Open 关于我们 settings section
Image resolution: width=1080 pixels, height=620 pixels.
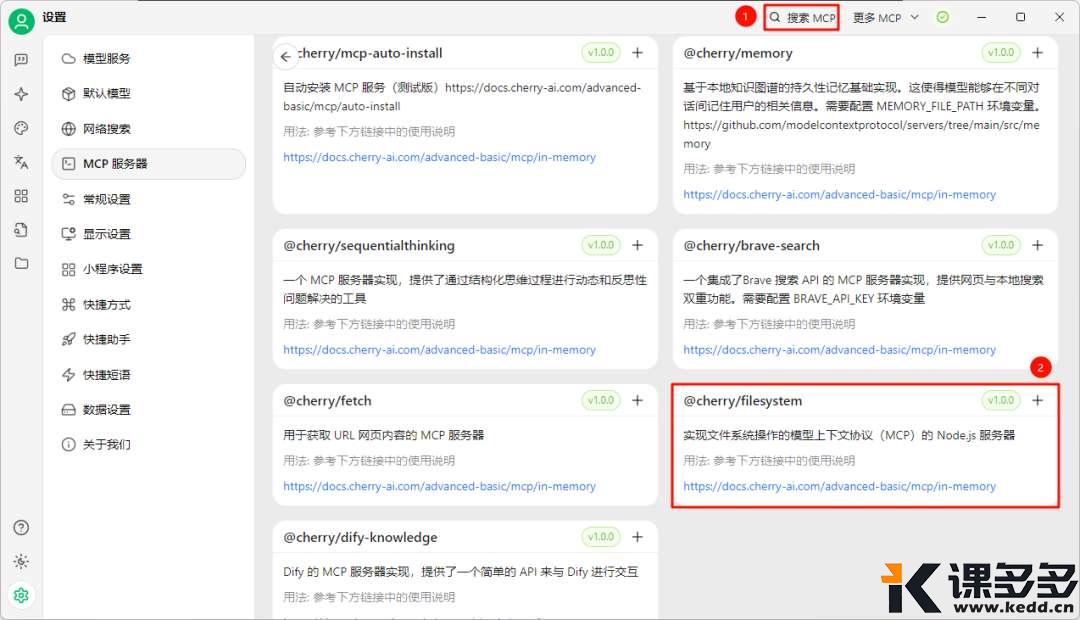click(149, 444)
